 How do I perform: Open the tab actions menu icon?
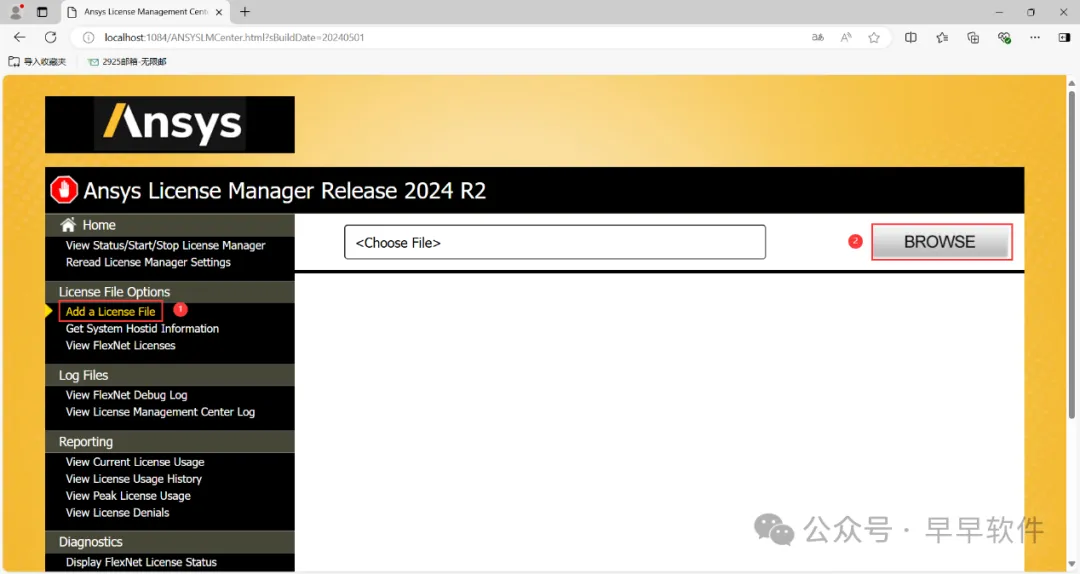pyautogui.click(x=42, y=12)
